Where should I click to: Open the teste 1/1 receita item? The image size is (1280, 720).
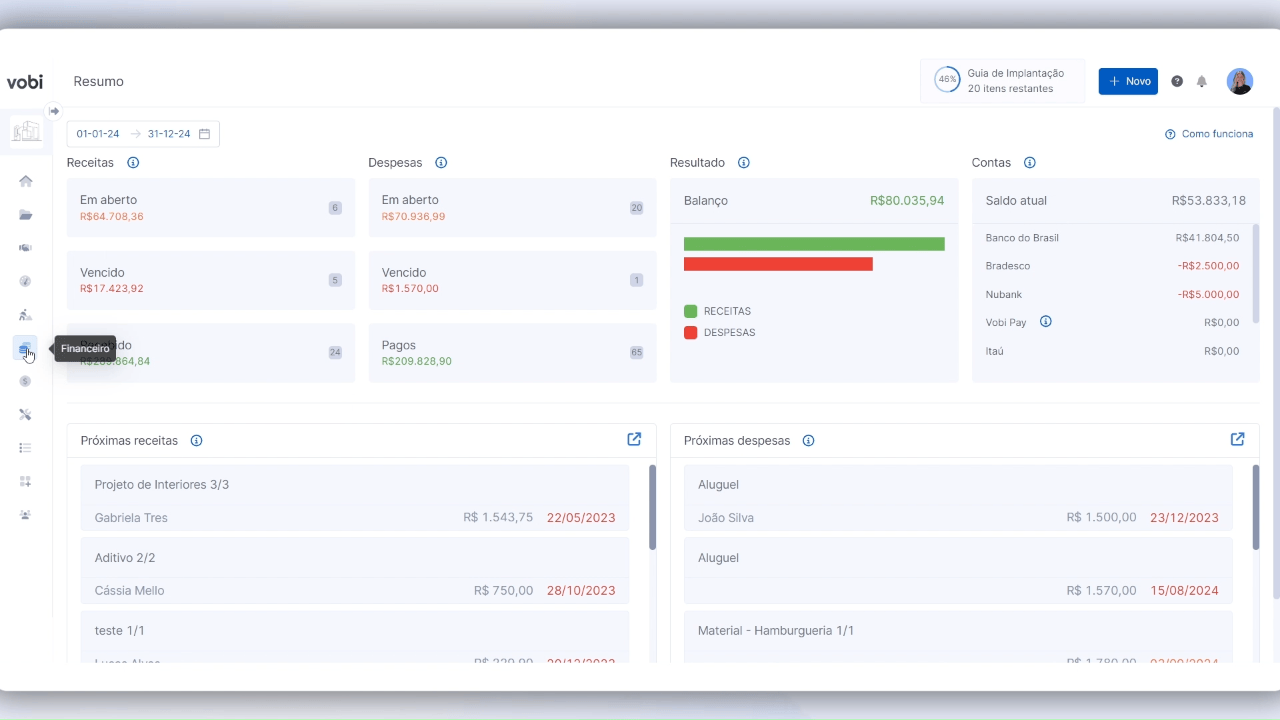[x=355, y=637]
